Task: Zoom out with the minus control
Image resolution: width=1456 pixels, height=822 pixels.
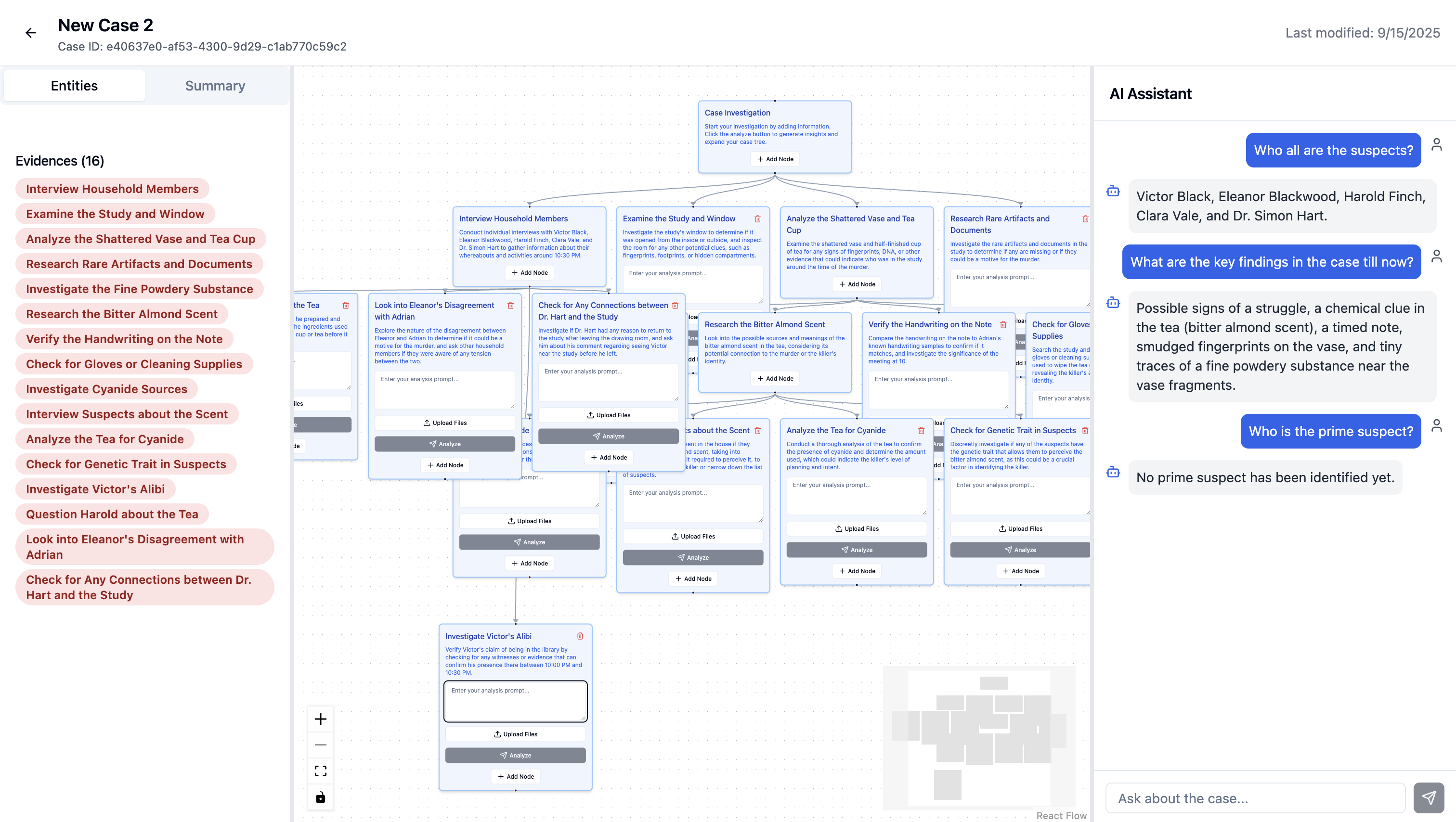Action: (x=321, y=745)
